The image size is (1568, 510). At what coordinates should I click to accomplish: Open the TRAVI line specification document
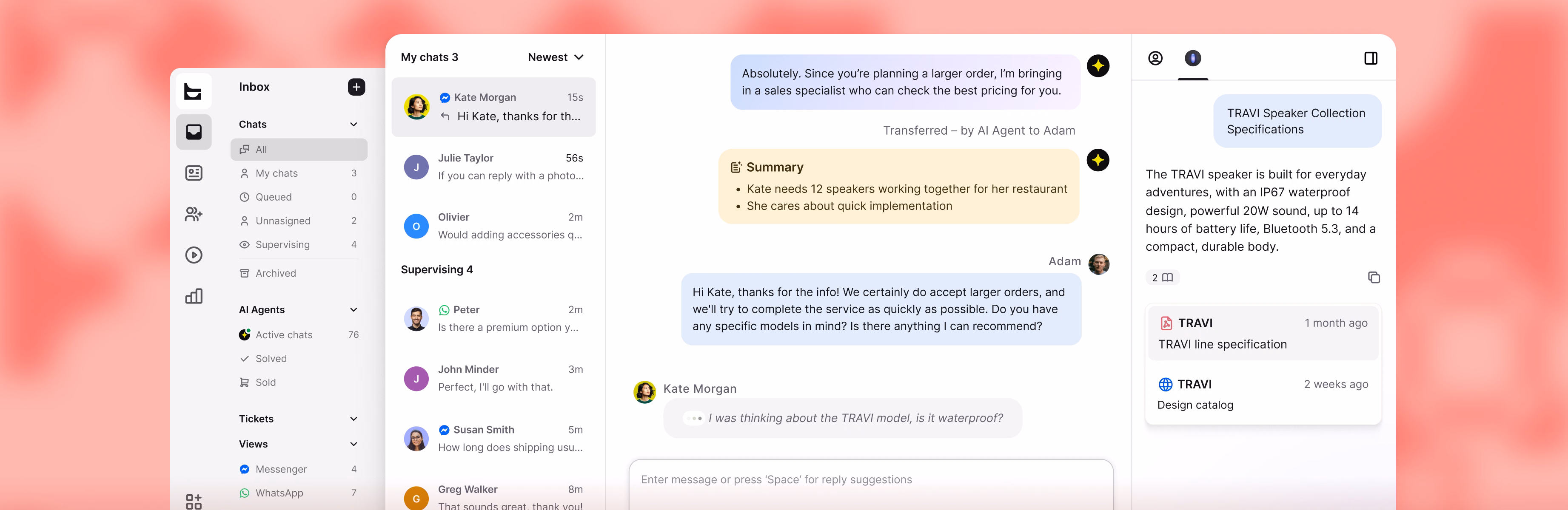click(1263, 333)
